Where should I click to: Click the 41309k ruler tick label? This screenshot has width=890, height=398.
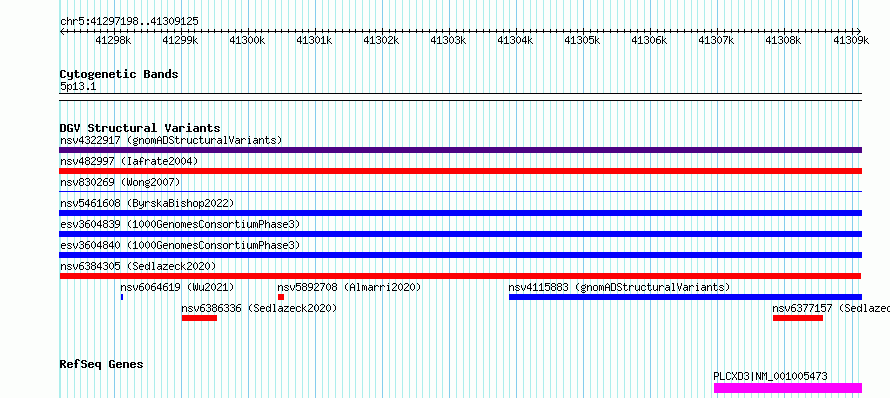point(851,40)
